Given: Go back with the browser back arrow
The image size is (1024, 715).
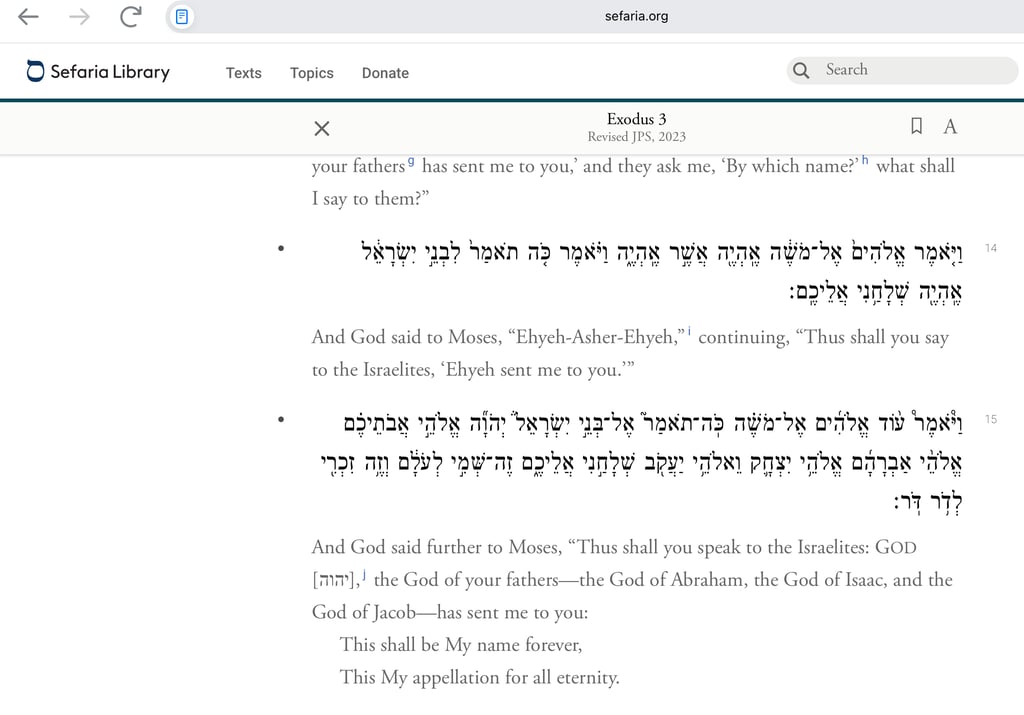Looking at the screenshot, I should (28, 16).
